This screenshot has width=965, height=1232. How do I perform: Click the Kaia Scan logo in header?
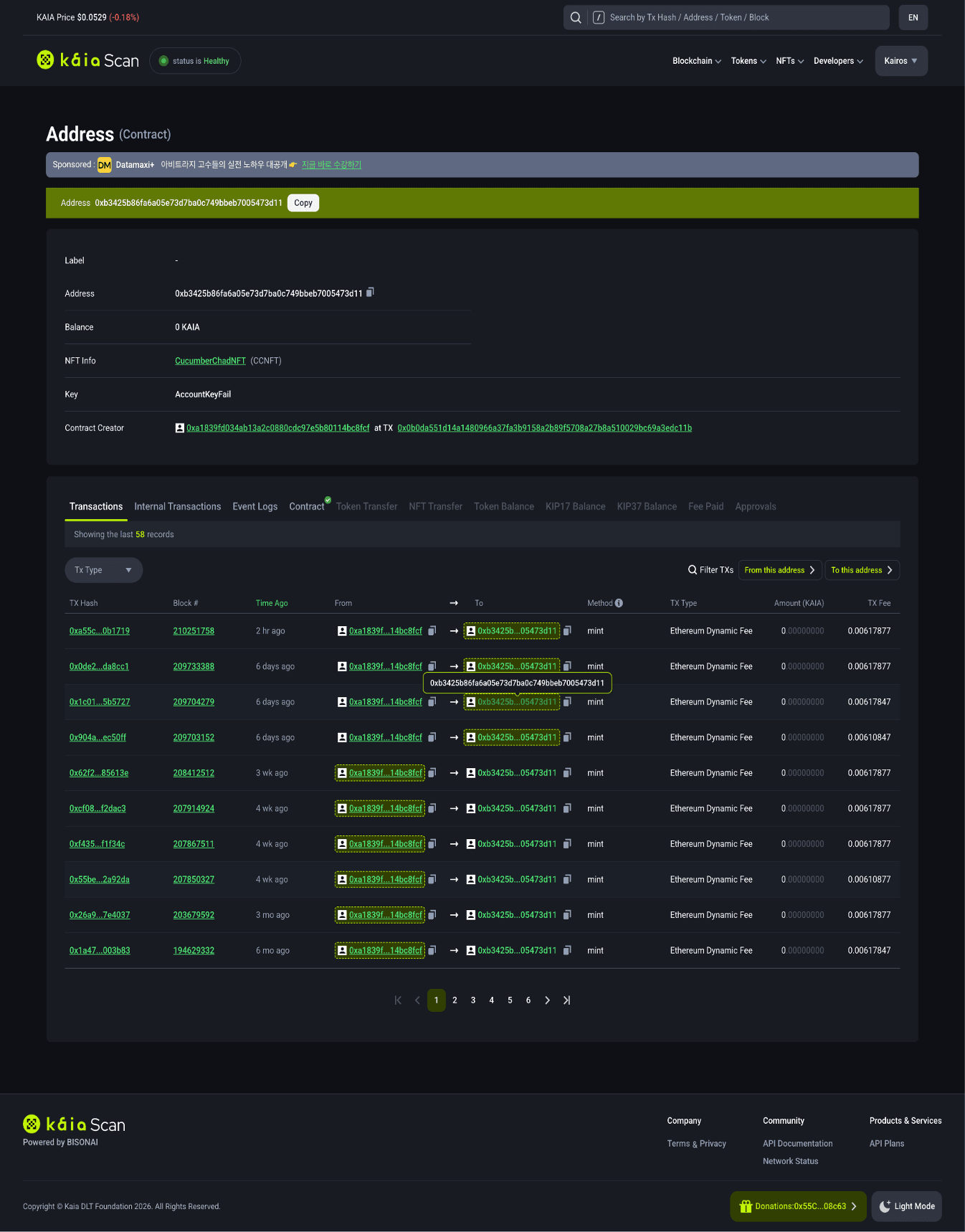coord(88,61)
